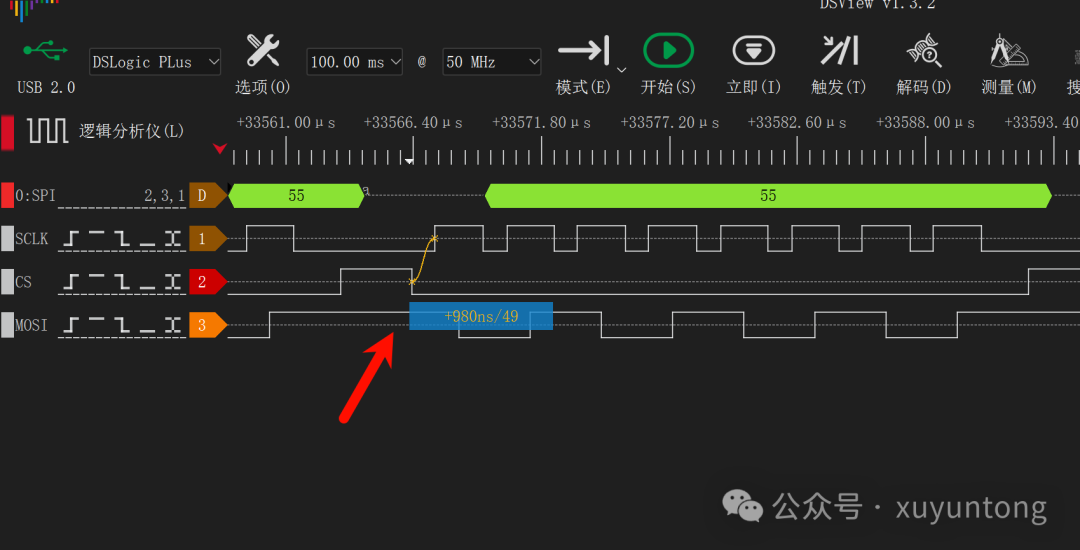Select channel 1 tag on SCLK row

pyautogui.click(x=207, y=239)
